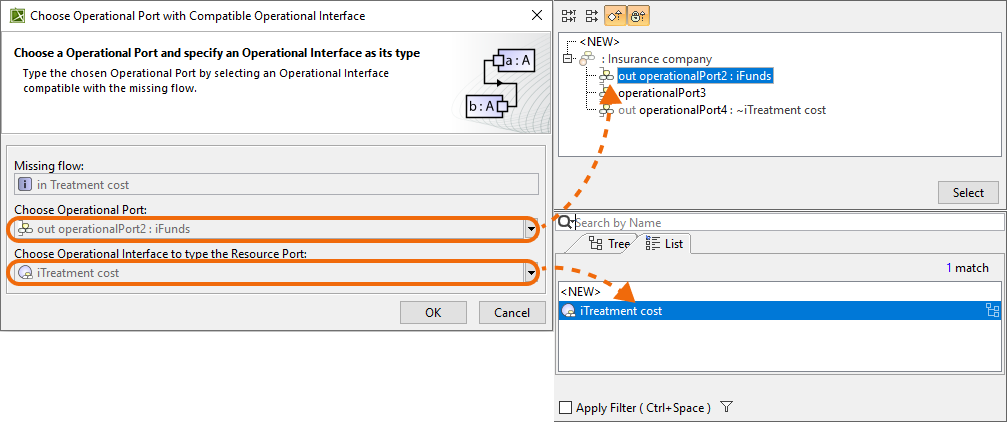The width and height of the screenshot is (1007, 422).
Task: Select : Insurance company tree node
Action: 656,59
